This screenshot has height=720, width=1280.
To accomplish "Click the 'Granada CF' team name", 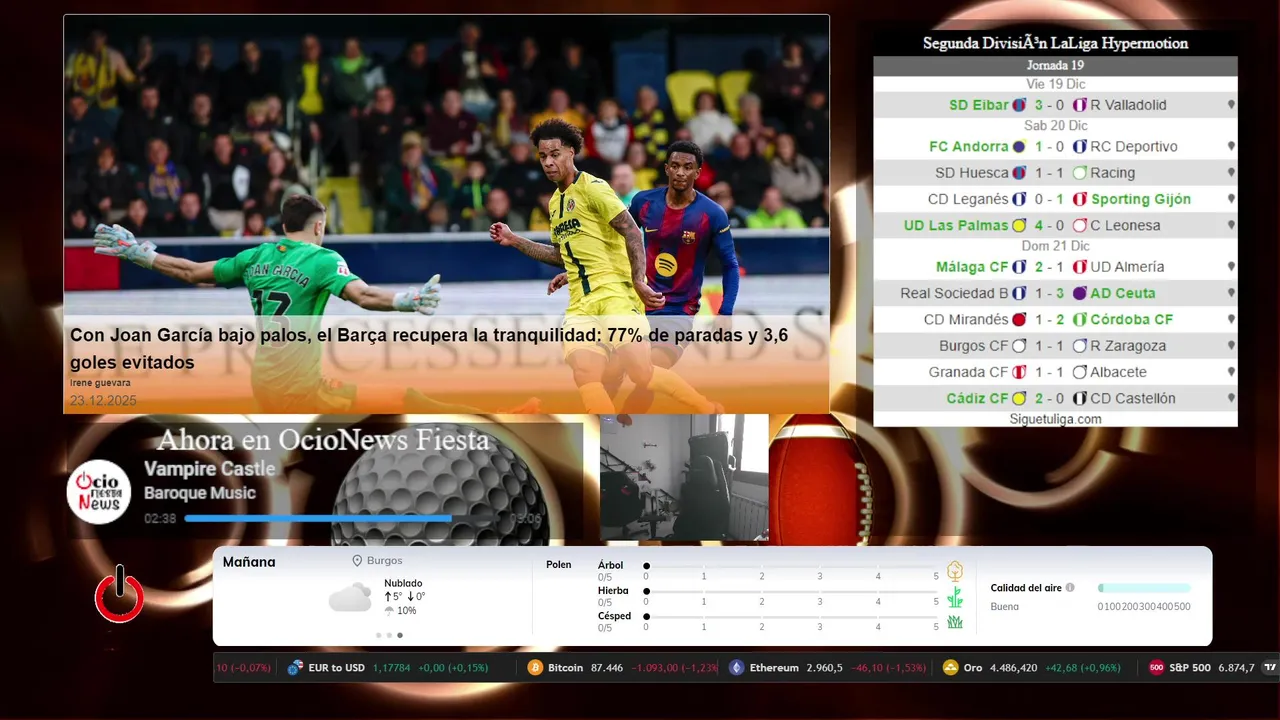I will coord(969,372).
